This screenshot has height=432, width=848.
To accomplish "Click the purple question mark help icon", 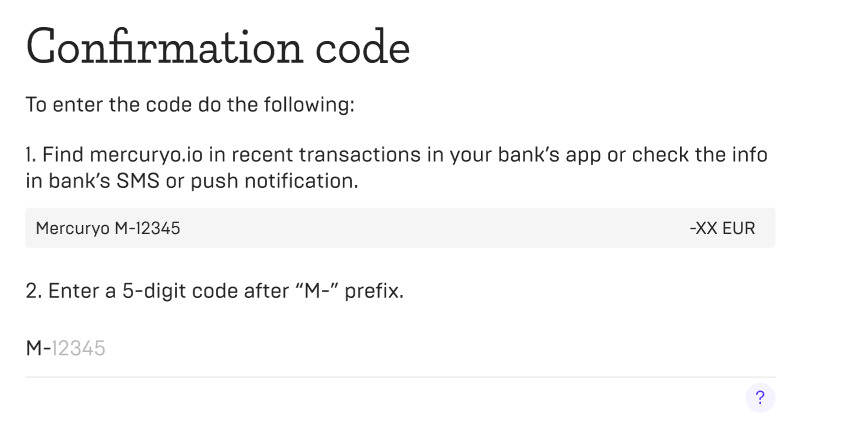I will click(x=760, y=398).
